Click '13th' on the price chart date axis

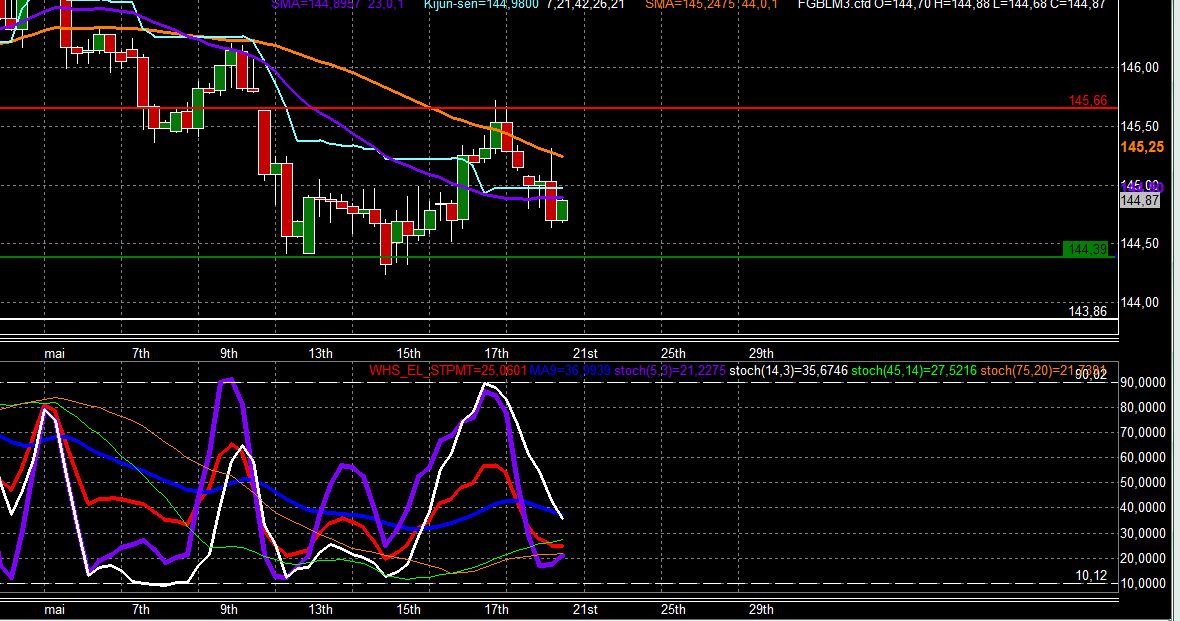320,353
